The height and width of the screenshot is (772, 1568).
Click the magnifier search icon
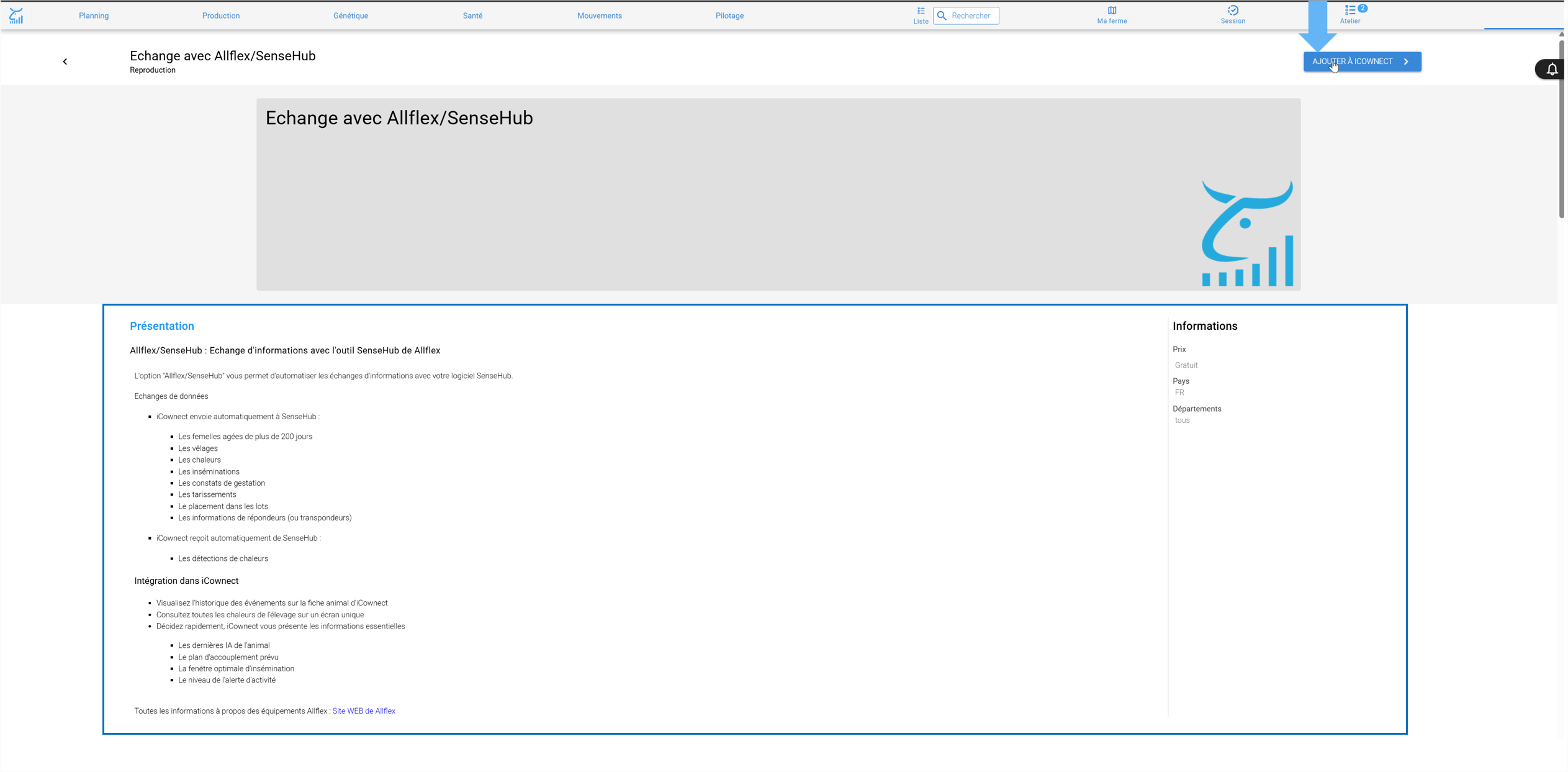click(942, 16)
